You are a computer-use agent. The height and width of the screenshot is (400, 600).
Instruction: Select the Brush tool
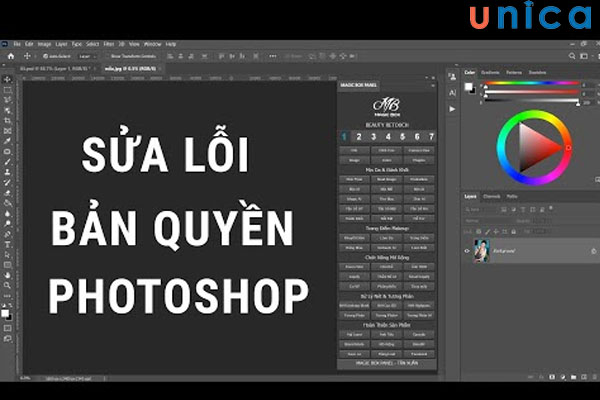[7, 162]
